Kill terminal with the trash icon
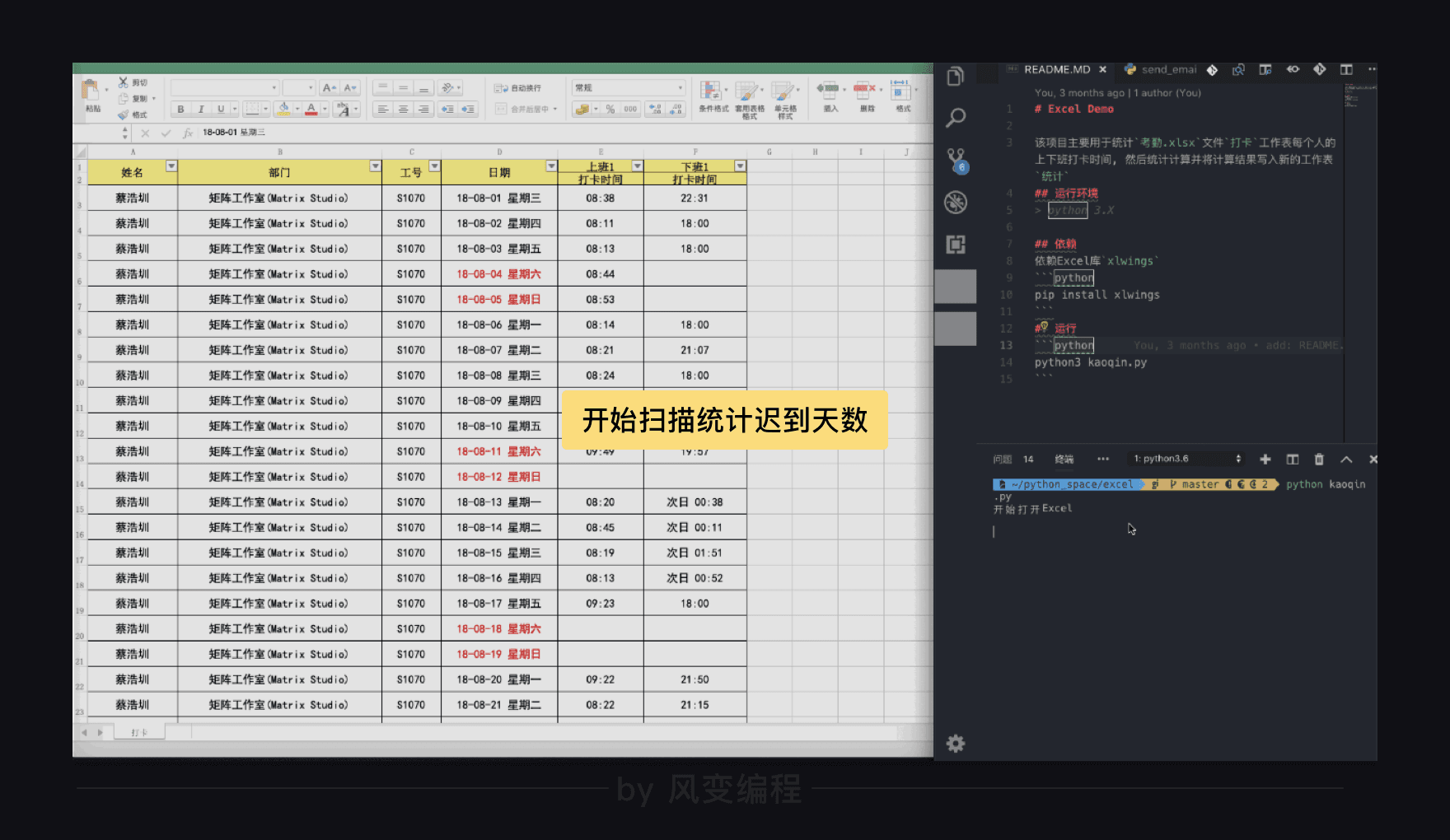This screenshot has height=840, width=1450. 1319,460
